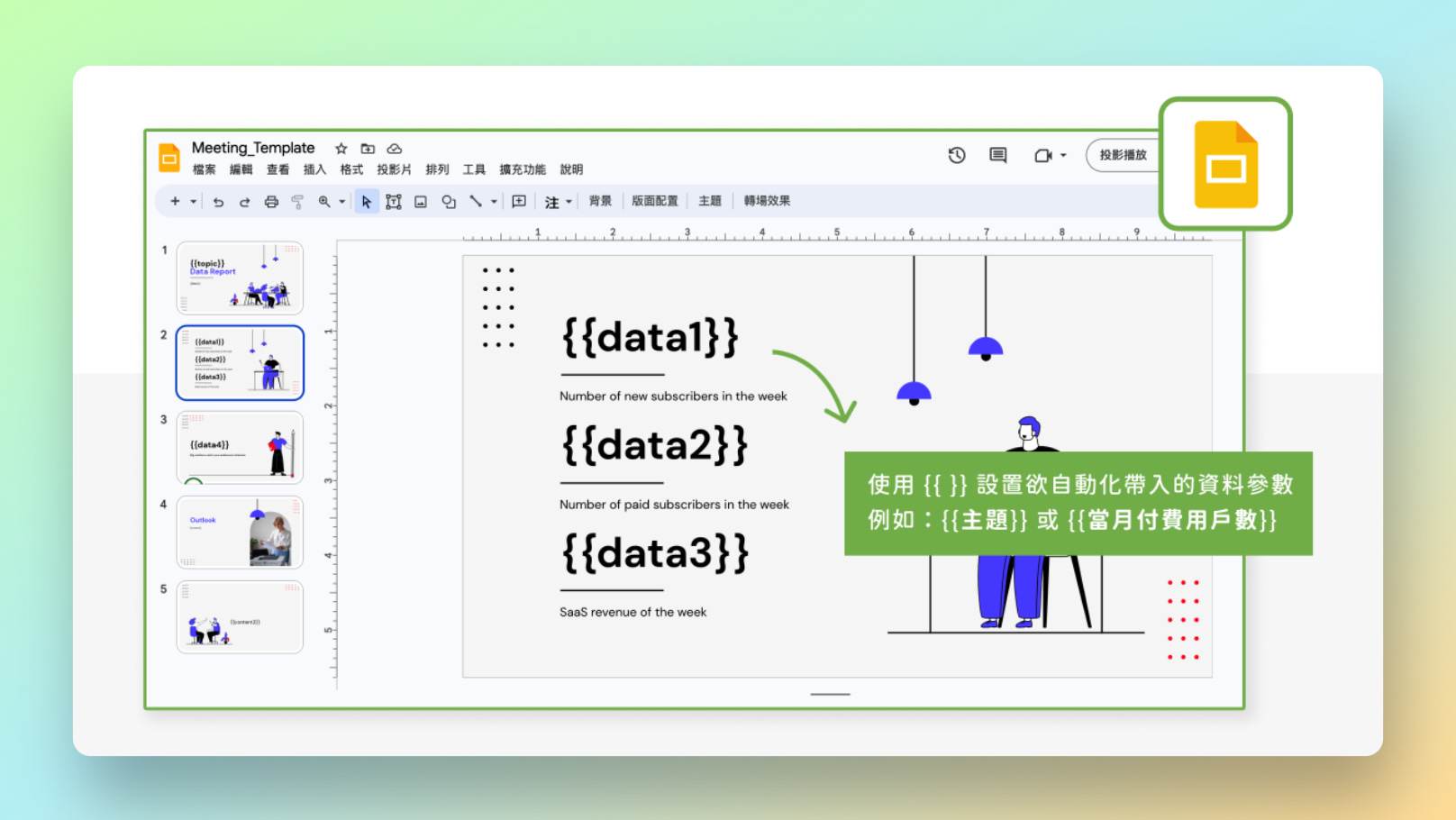Open the 說明 menu

[x=571, y=169]
